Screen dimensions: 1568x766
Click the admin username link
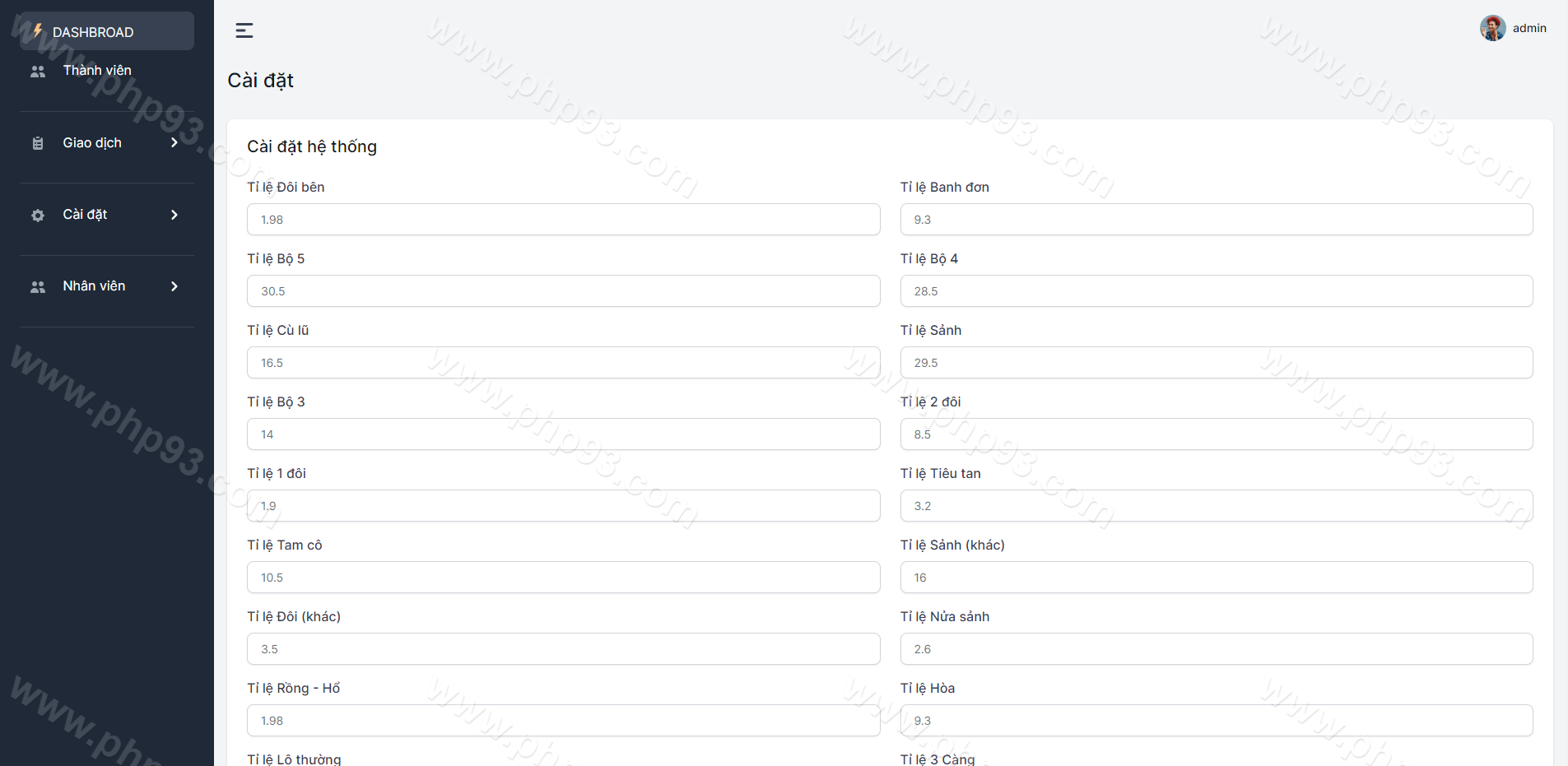point(1528,28)
